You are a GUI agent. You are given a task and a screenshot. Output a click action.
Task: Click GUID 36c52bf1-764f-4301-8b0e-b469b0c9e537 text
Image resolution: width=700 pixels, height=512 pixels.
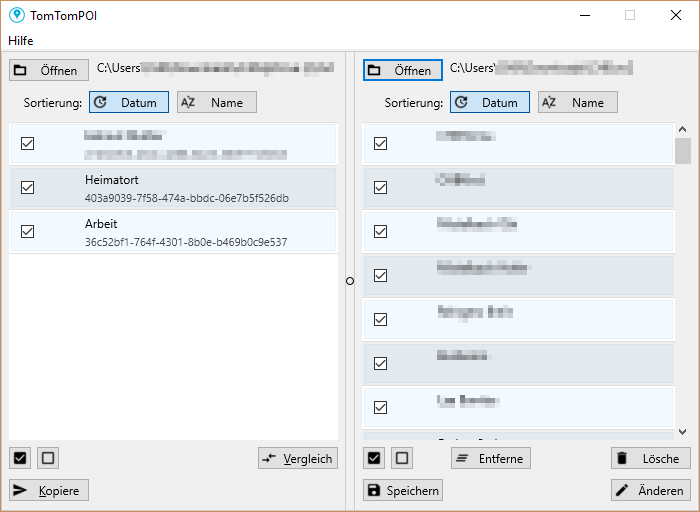click(186, 242)
